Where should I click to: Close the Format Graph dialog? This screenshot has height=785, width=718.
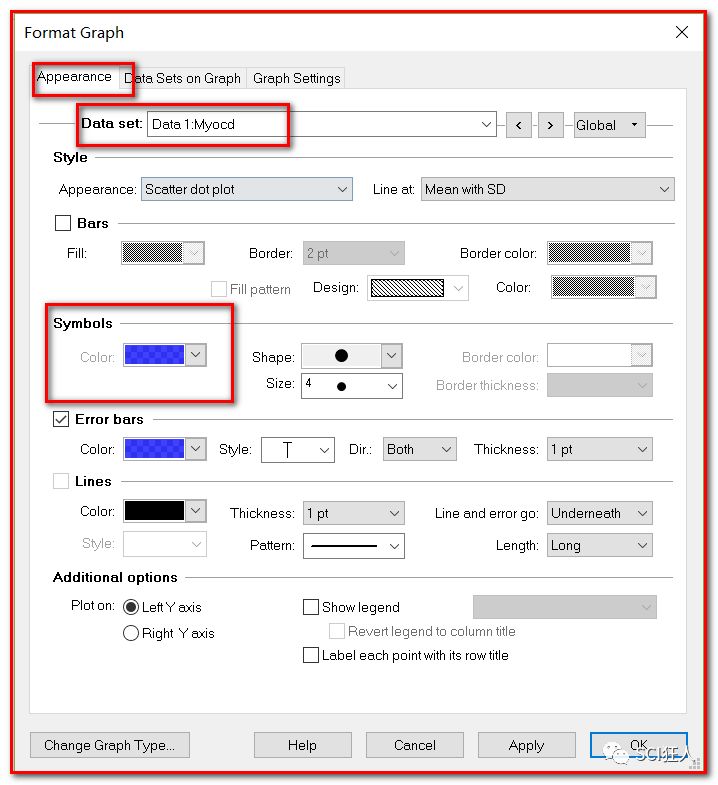[682, 32]
